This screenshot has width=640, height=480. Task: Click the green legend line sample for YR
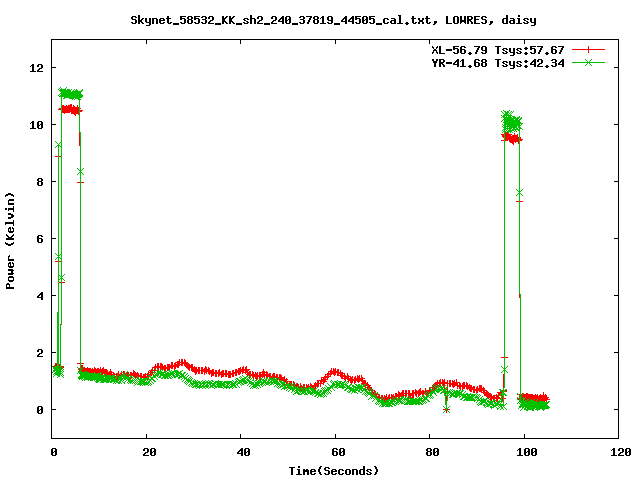pos(588,62)
